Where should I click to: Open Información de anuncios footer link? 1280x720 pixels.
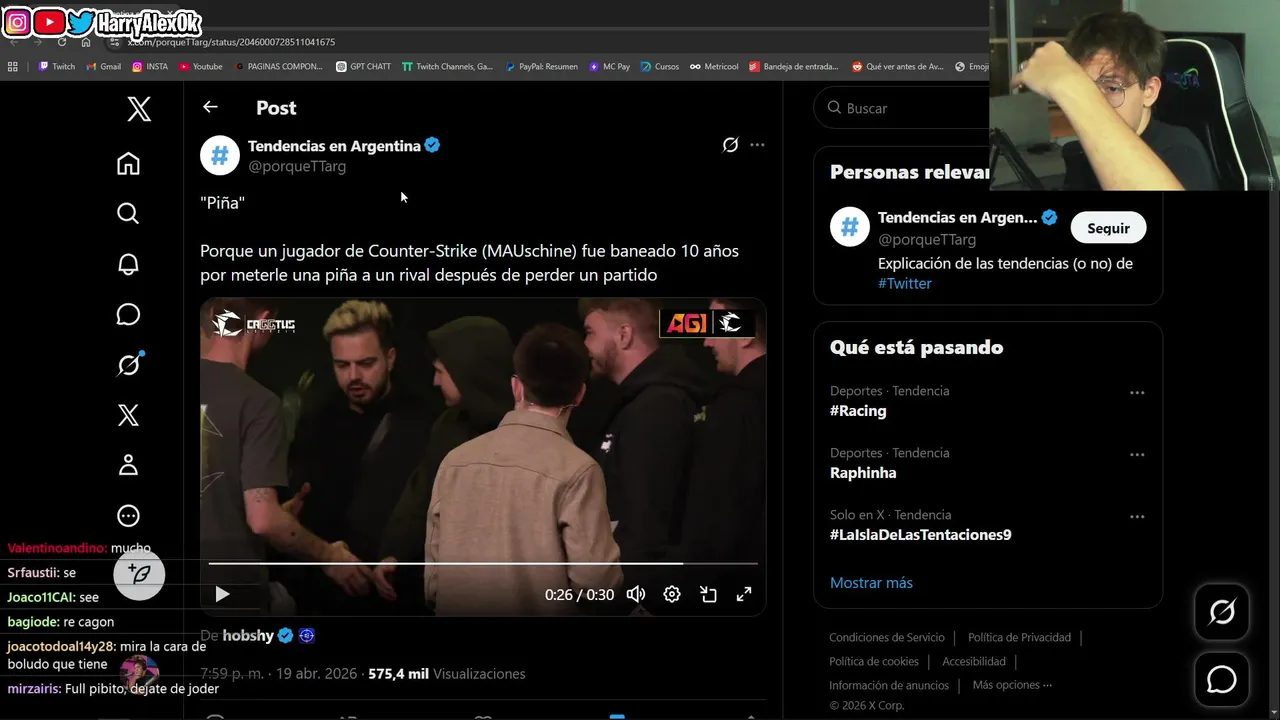[x=889, y=685]
